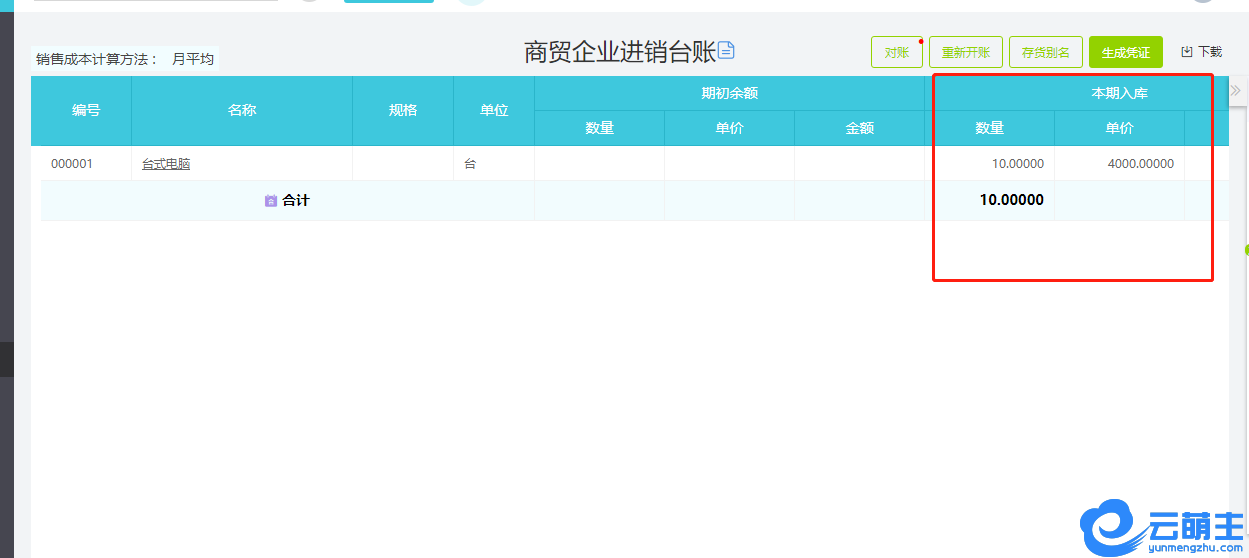Image resolution: width=1249 pixels, height=558 pixels.
Task: Click the document icon beside 商贸企业进销台账 title
Action: click(x=726, y=51)
